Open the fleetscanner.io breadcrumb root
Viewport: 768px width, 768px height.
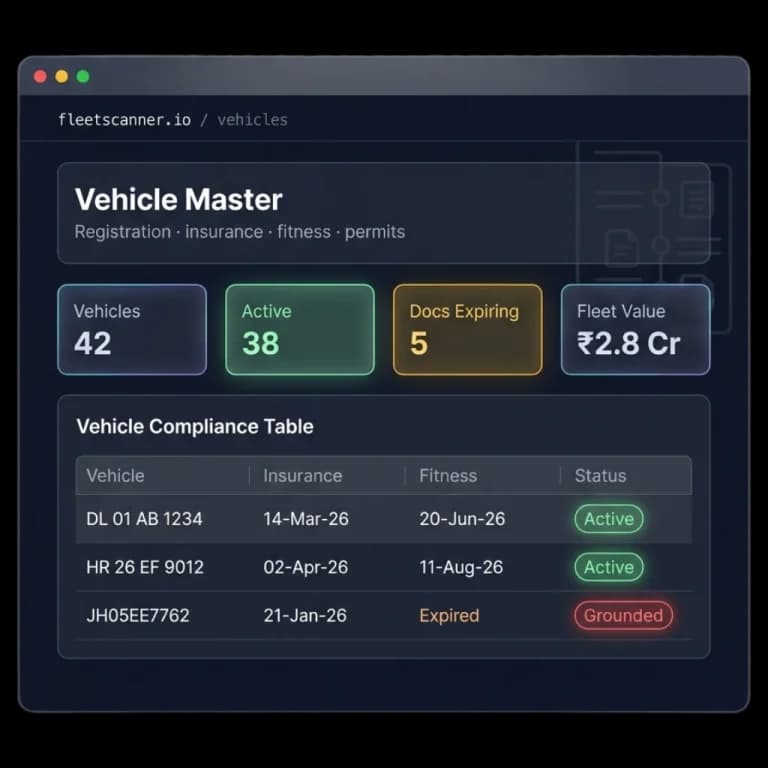124,120
